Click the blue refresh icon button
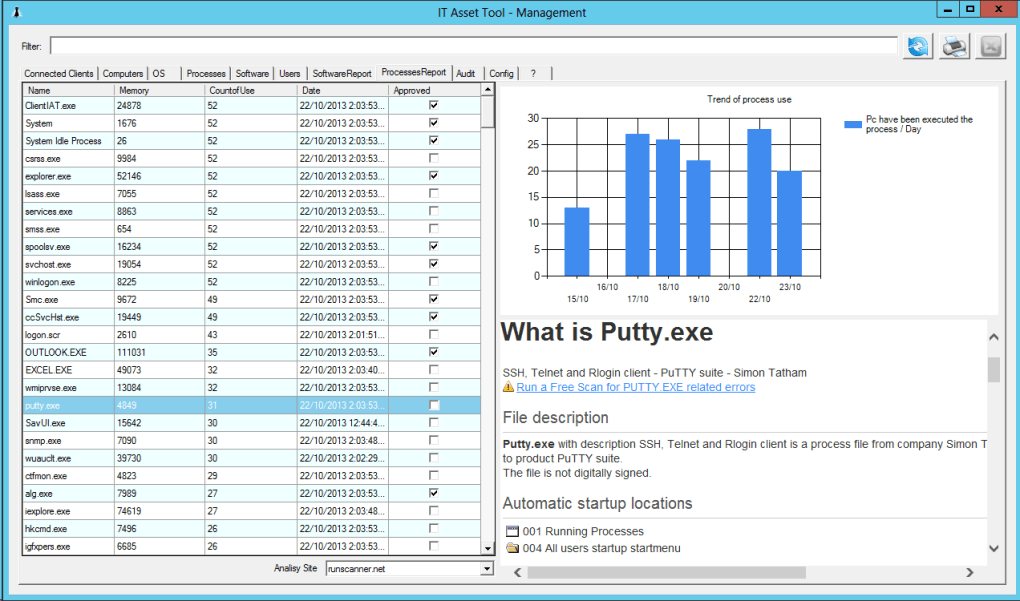1020x601 pixels. click(917, 47)
